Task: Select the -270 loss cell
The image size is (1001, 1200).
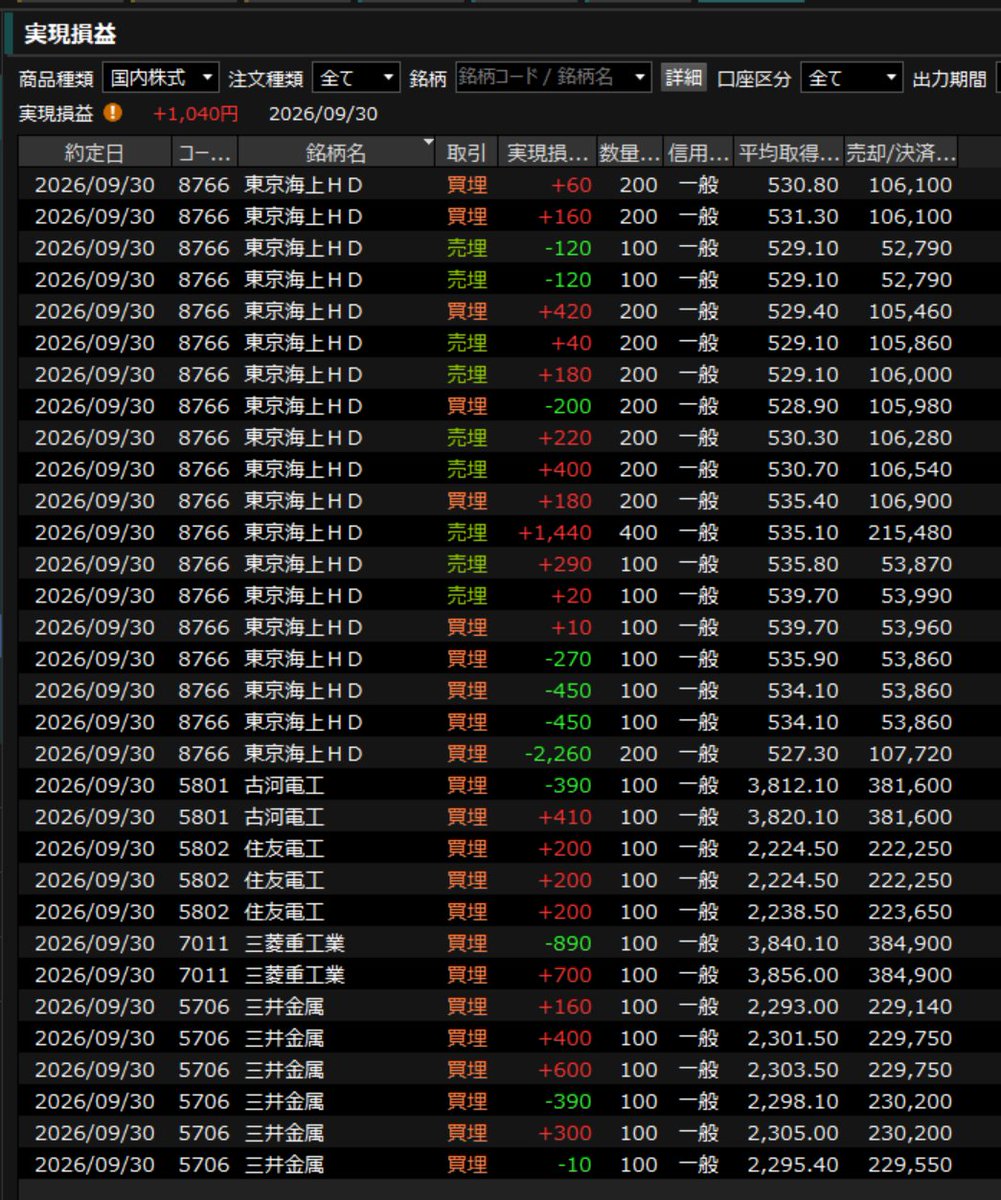Action: tap(568, 659)
